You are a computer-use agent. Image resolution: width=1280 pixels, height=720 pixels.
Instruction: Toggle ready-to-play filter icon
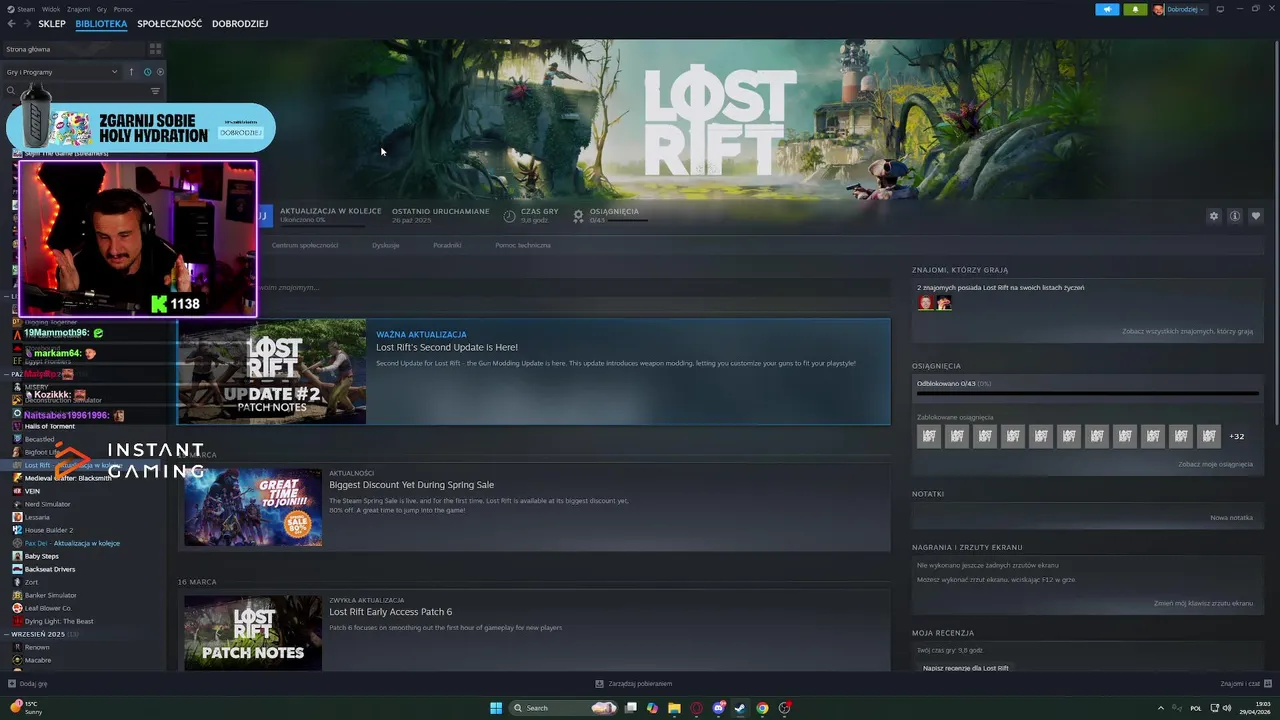pos(160,72)
